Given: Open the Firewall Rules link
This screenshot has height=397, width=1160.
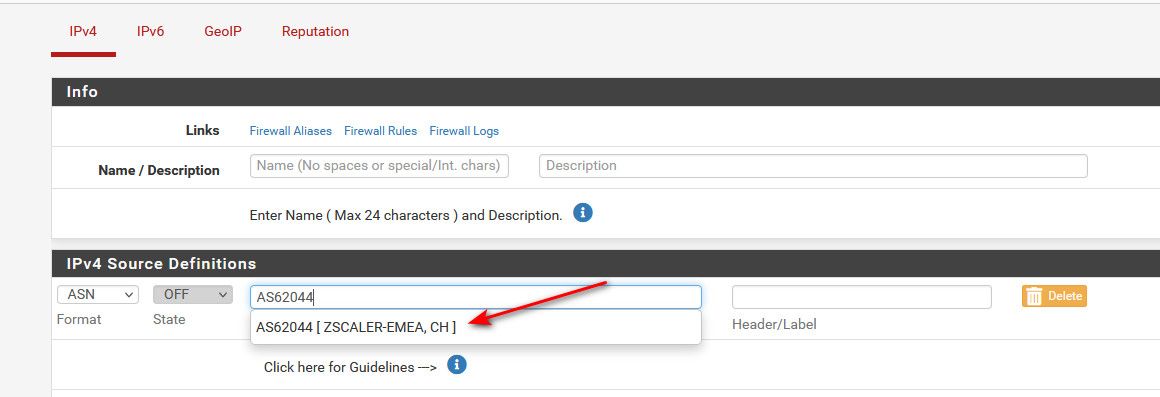Looking at the screenshot, I should click(380, 131).
